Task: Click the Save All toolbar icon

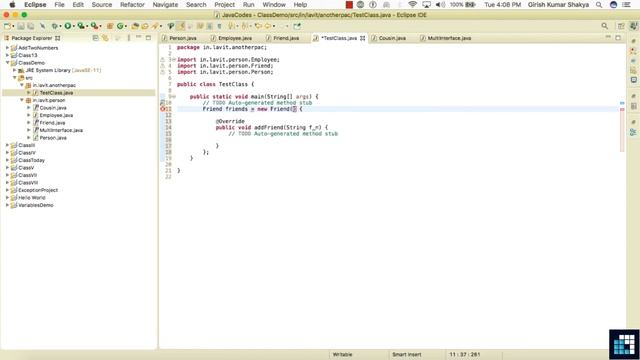Action: coord(31,26)
